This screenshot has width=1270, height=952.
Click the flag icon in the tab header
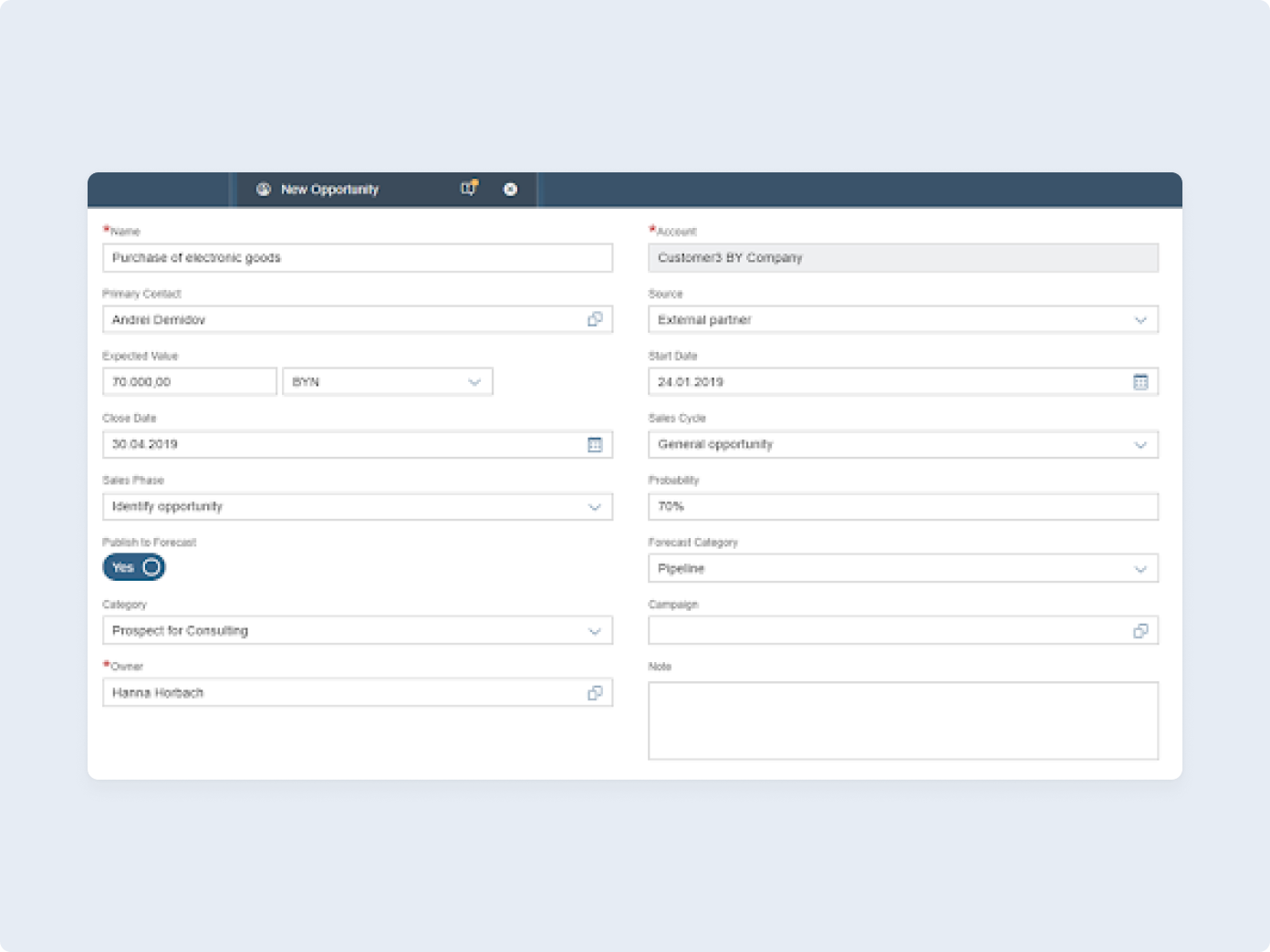[x=469, y=188]
